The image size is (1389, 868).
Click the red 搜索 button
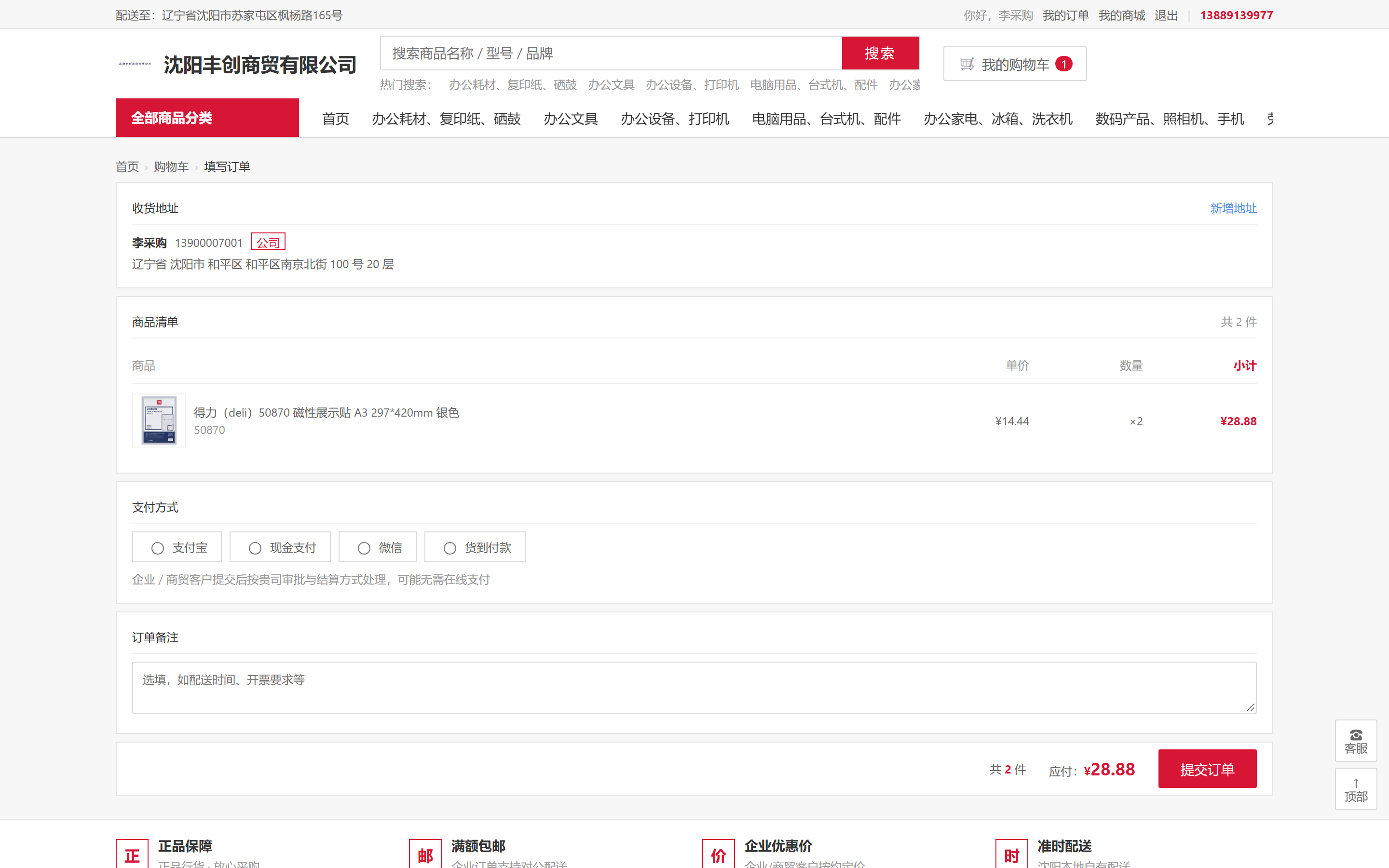coord(880,54)
